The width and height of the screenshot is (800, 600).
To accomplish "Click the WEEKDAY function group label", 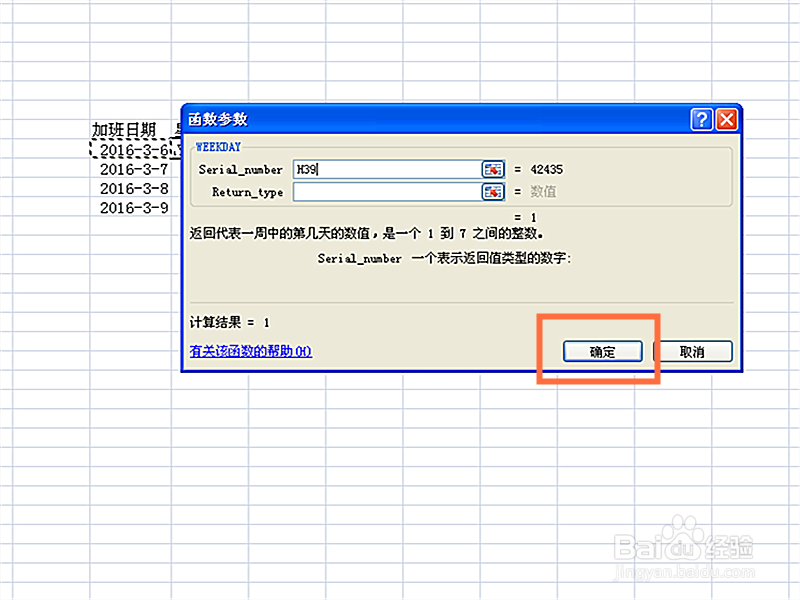I will (x=218, y=147).
